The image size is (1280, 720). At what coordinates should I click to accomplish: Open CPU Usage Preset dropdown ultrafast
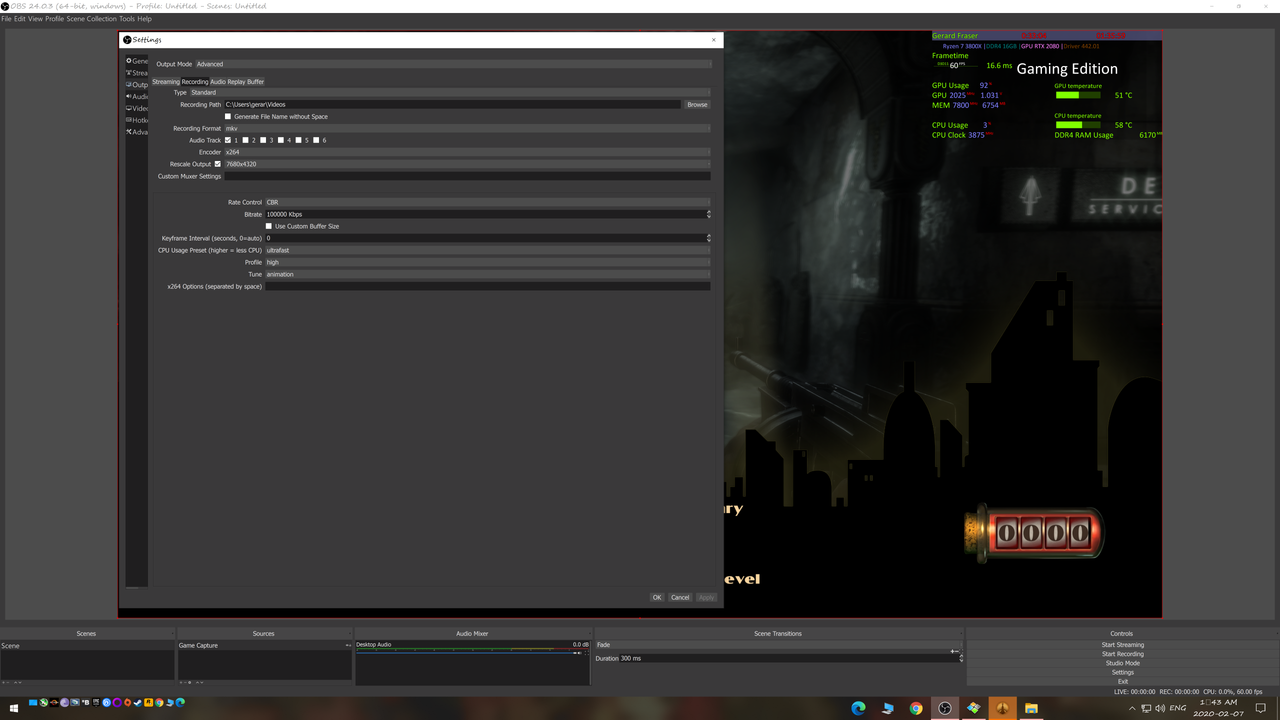[x=488, y=250]
